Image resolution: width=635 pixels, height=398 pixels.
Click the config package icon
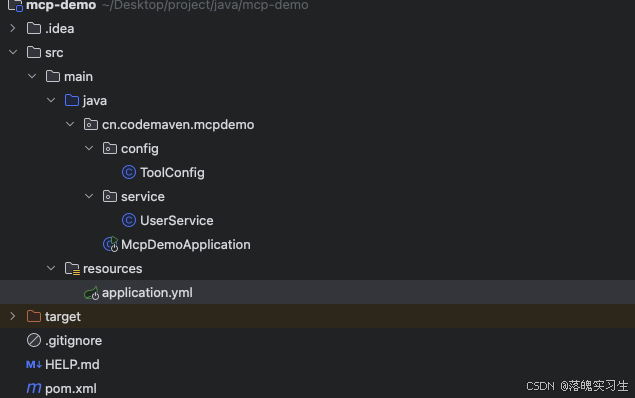(110, 148)
